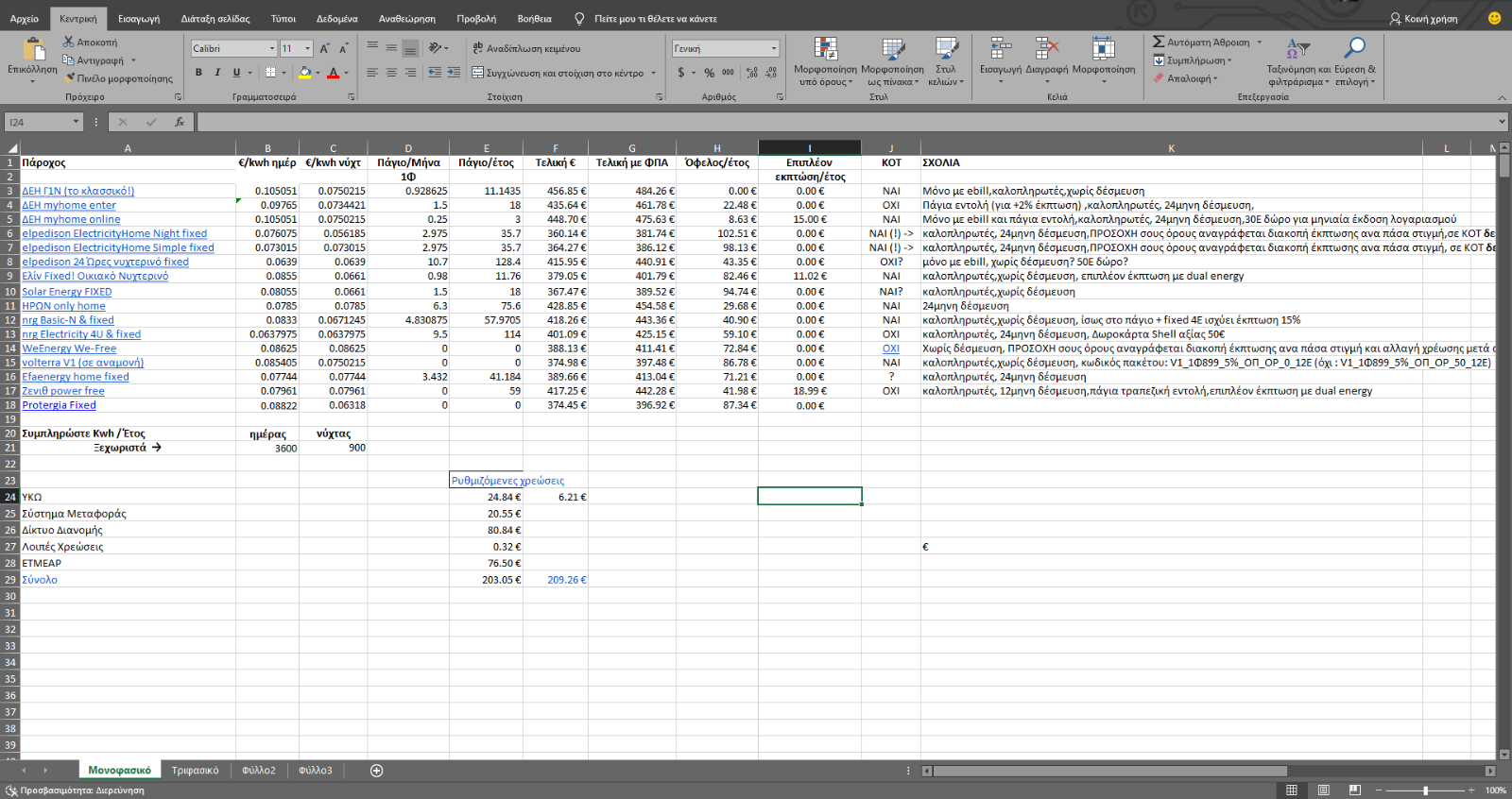Open the font size 11 dropdown
1512x799 pixels.
307,48
